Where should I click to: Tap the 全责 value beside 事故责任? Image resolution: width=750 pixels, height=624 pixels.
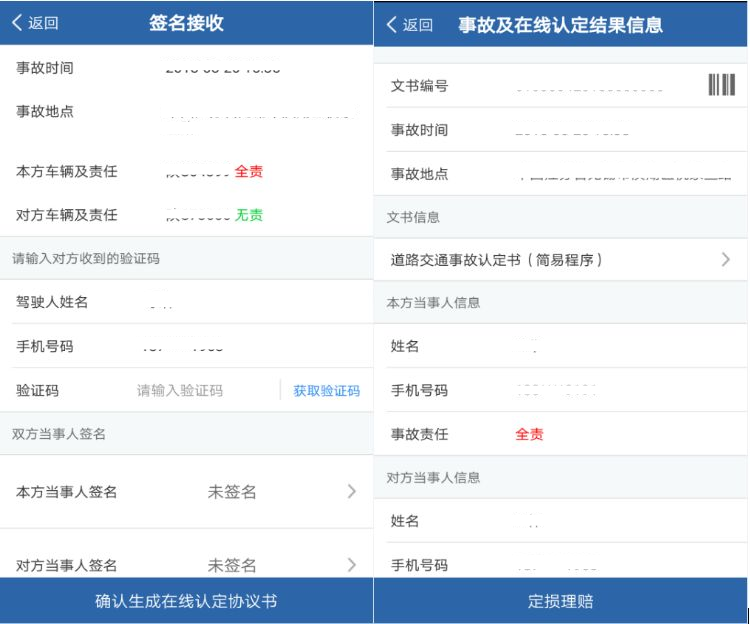(529, 435)
